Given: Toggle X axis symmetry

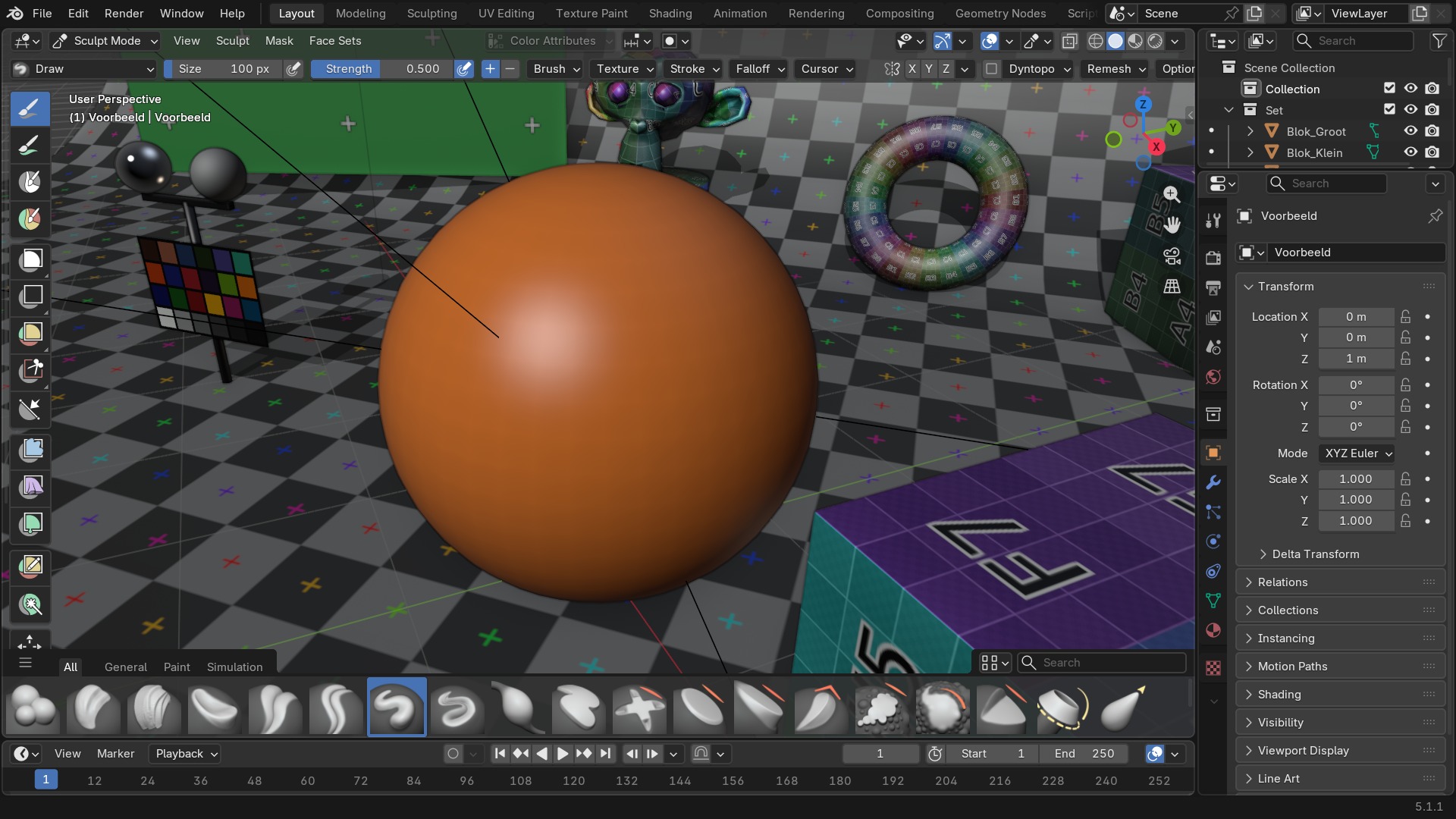Looking at the screenshot, I should [912, 69].
